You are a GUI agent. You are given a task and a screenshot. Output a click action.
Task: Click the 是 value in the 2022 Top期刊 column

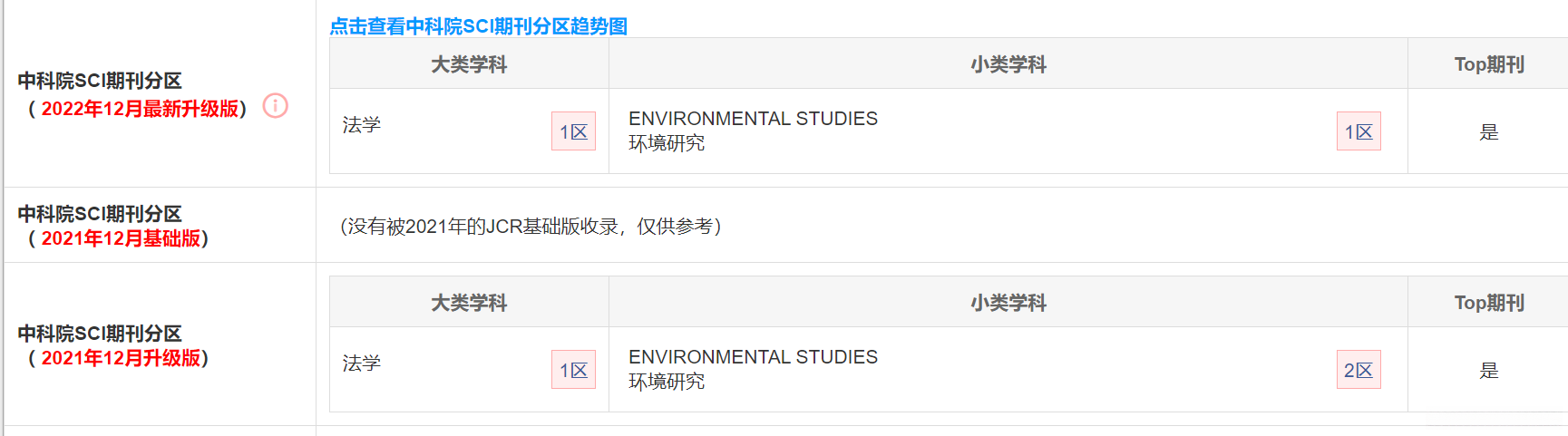pos(1488,132)
